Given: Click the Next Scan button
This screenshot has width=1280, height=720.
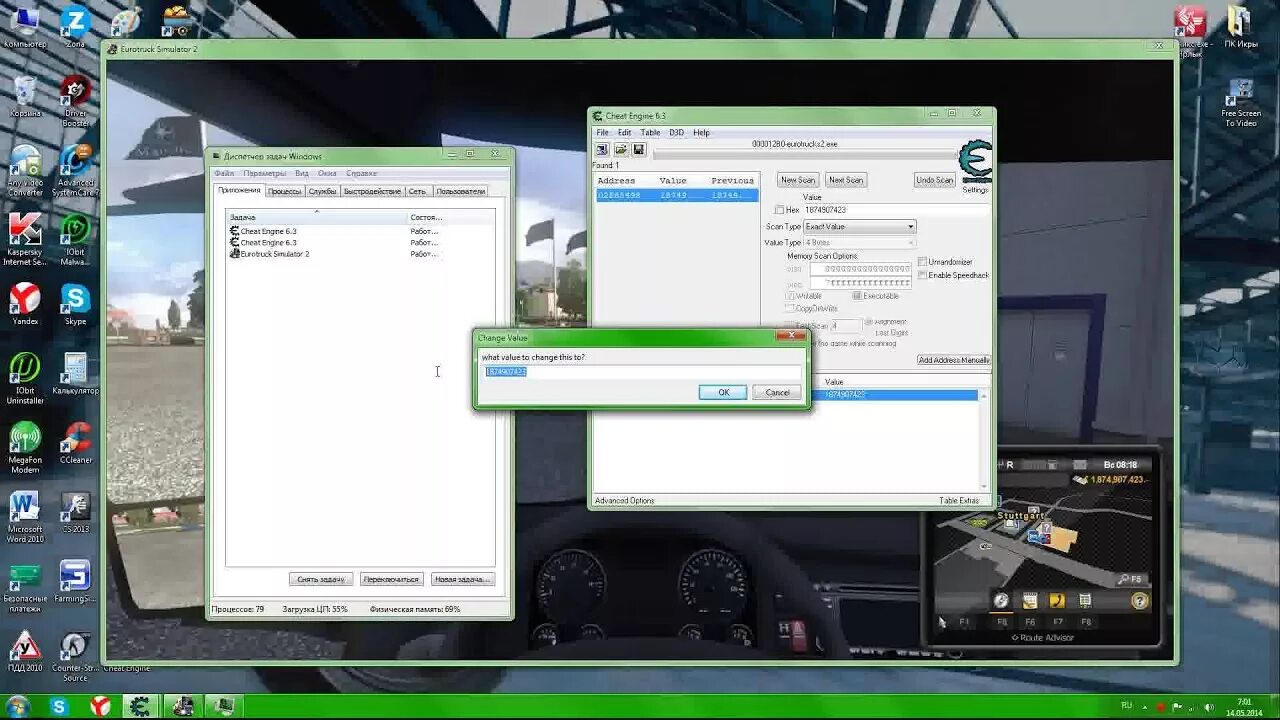Looking at the screenshot, I should coord(845,180).
